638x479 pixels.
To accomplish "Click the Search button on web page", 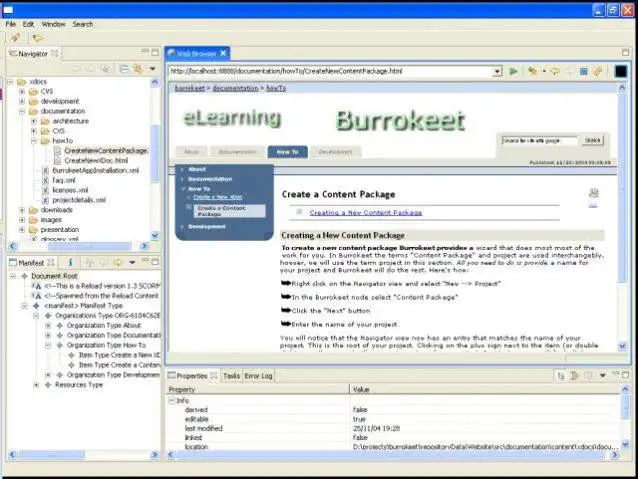I will pos(592,140).
